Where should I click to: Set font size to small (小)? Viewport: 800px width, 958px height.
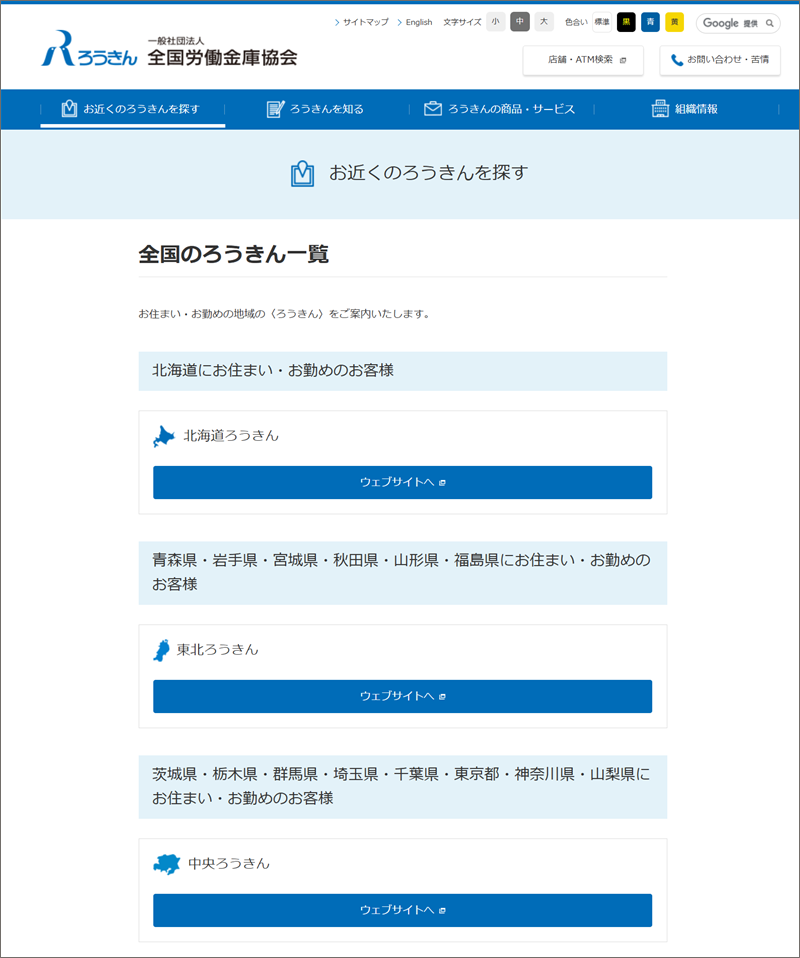click(x=495, y=22)
